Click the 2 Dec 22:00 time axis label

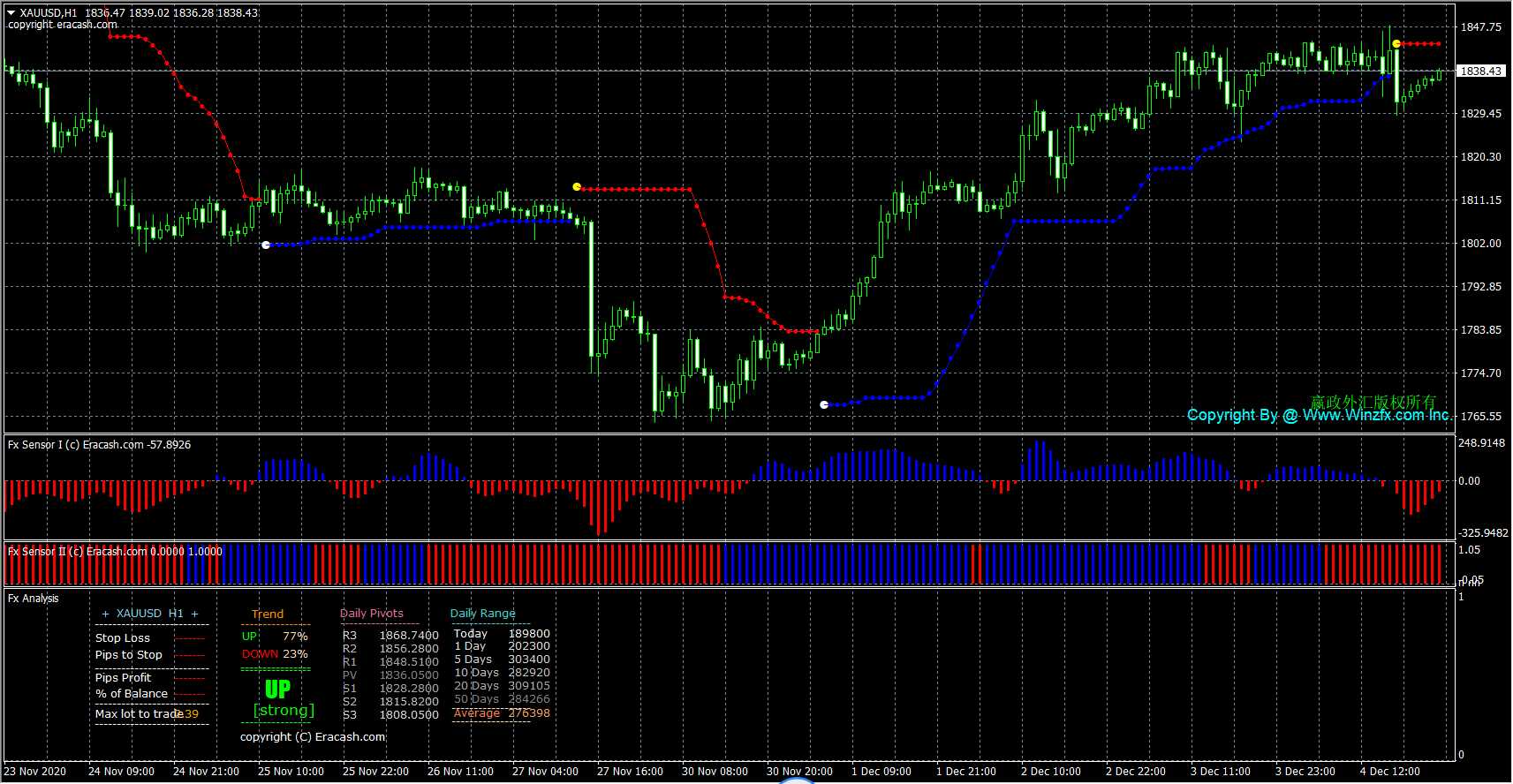1135,771
